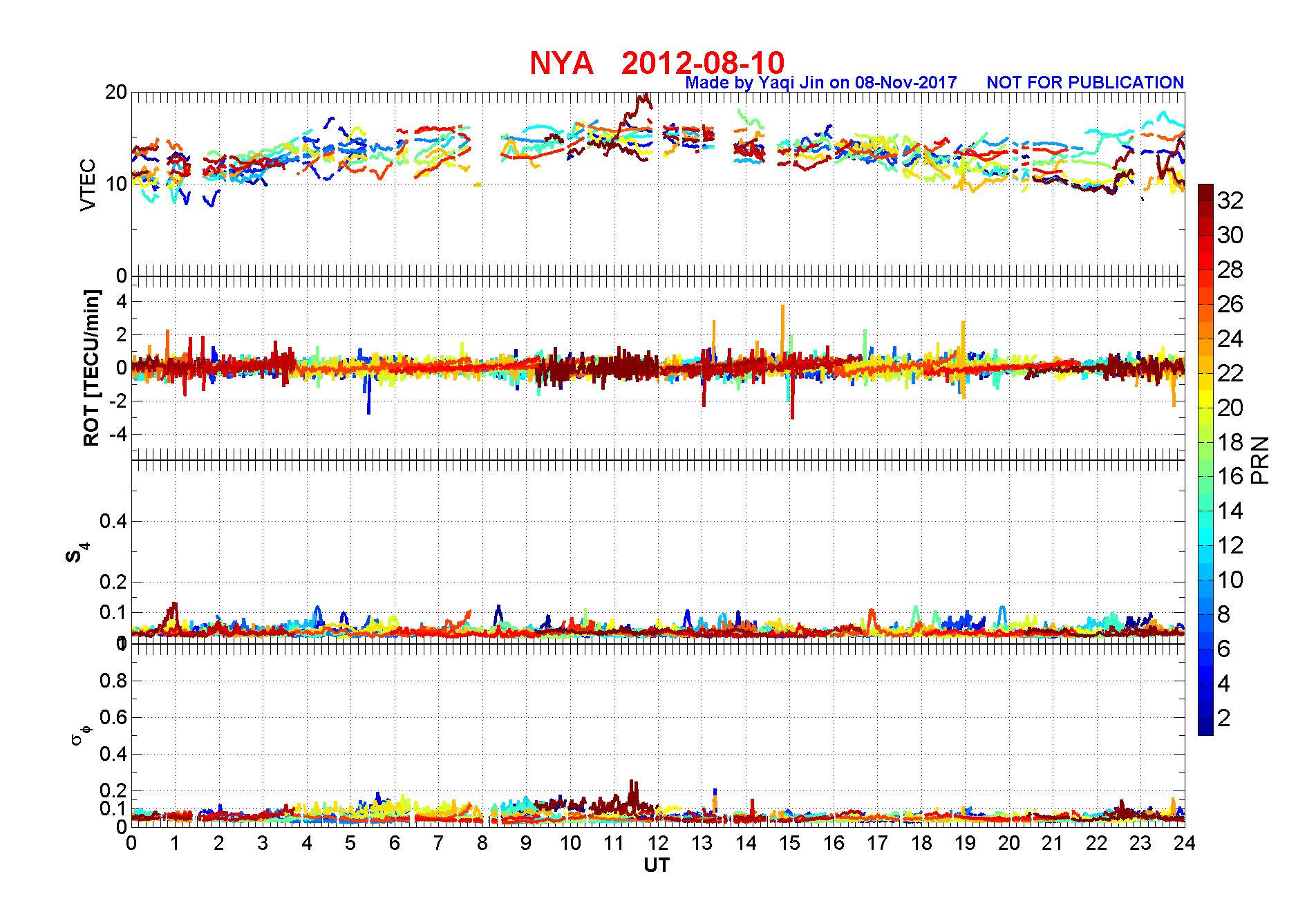Click the dark red sigma-phi peak near 11.4 UT
Screen dimensions: 1316x919
pyautogui.click(x=632, y=793)
